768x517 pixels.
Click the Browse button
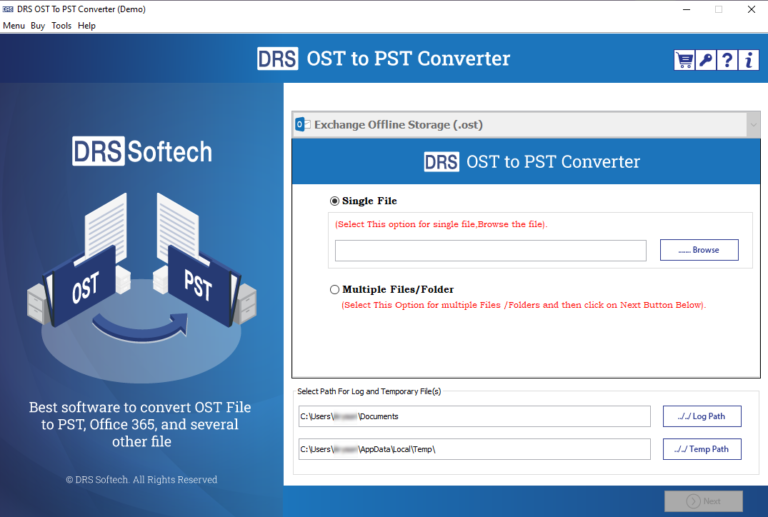point(699,250)
